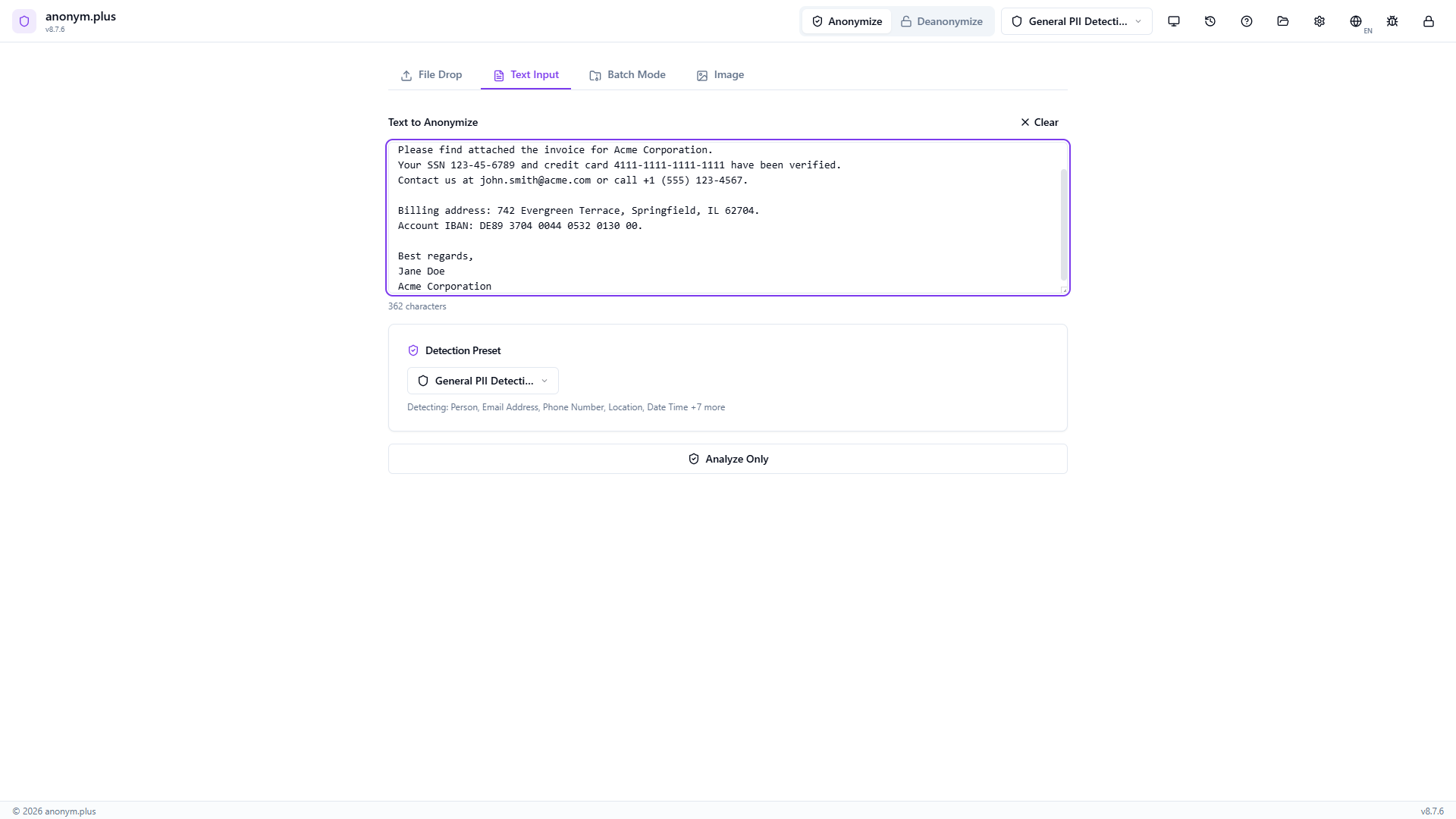Image resolution: width=1456 pixels, height=819 pixels.
Task: Clear the text to anonymize
Action: pos(1039,122)
